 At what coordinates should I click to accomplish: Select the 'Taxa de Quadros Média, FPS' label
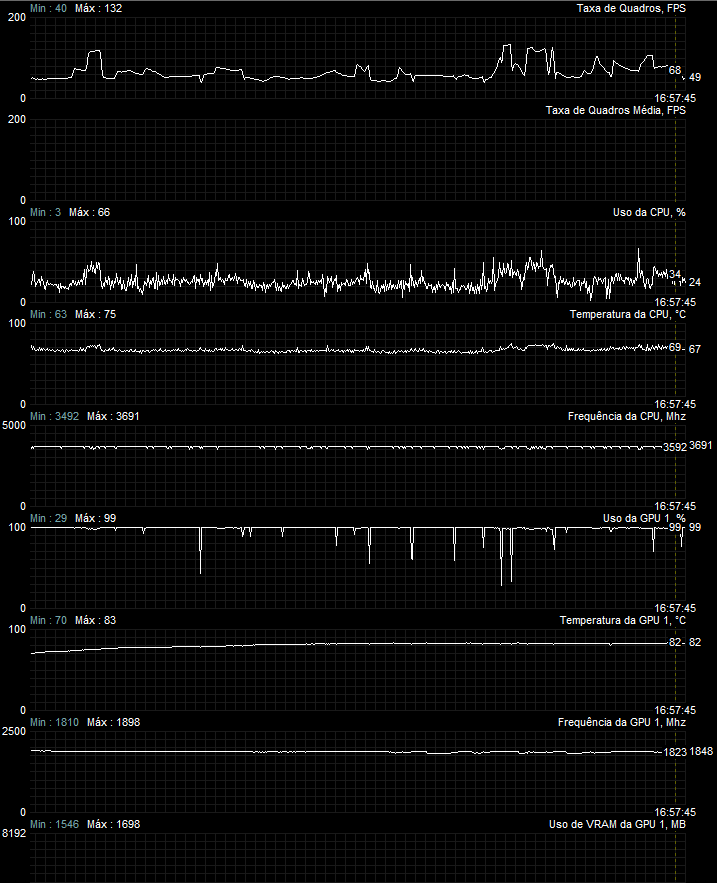(616, 110)
